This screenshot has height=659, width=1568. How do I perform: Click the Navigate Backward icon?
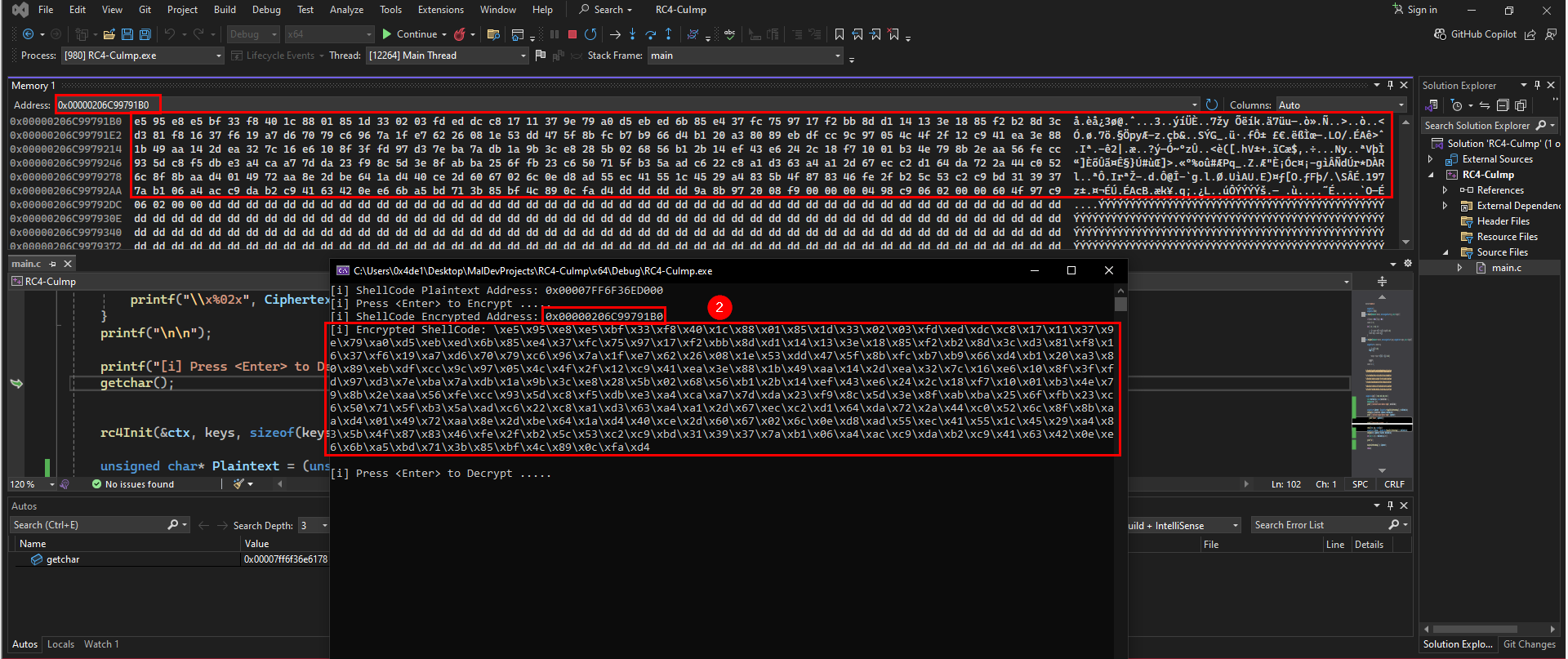tap(29, 34)
